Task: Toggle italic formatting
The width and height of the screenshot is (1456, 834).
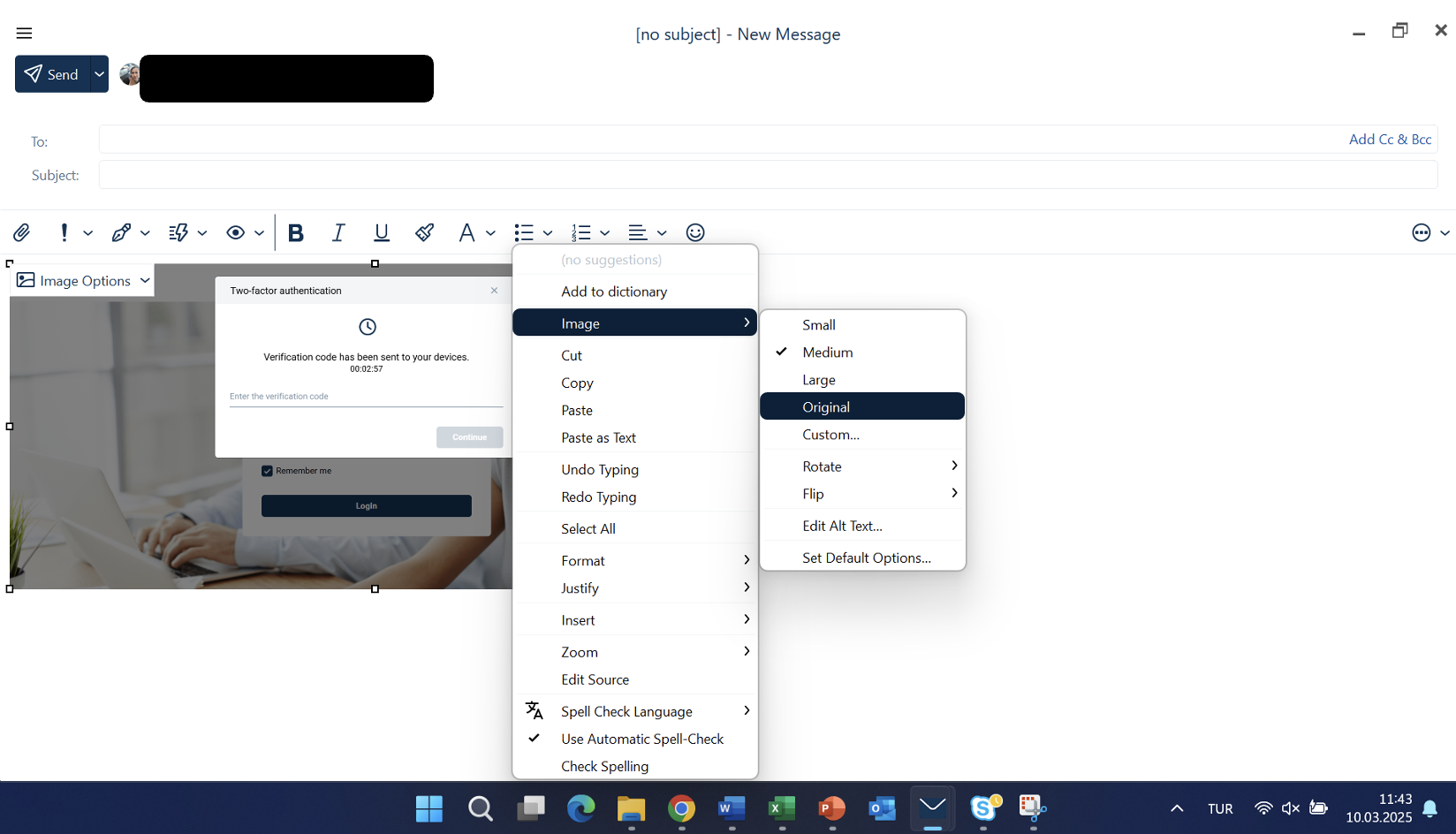Action: click(338, 232)
